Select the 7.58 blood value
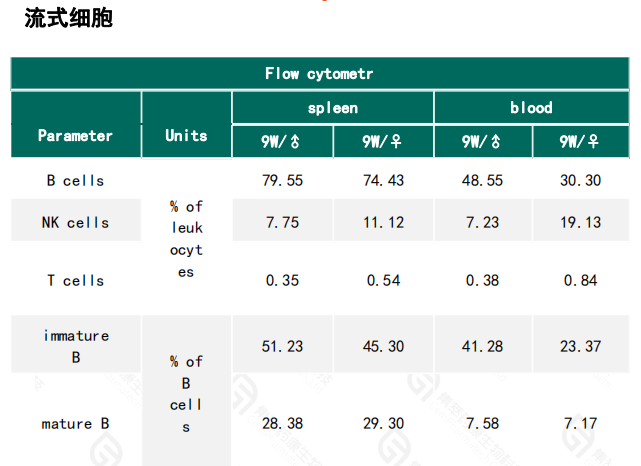The image size is (641, 466). pos(483,424)
